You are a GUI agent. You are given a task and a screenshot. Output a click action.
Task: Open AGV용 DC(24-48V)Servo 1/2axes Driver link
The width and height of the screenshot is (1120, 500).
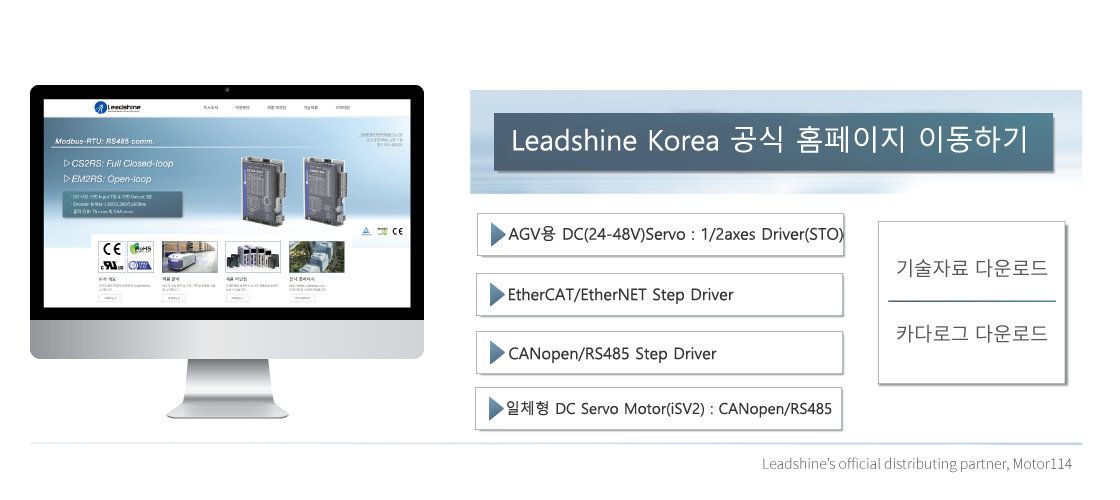click(x=660, y=234)
